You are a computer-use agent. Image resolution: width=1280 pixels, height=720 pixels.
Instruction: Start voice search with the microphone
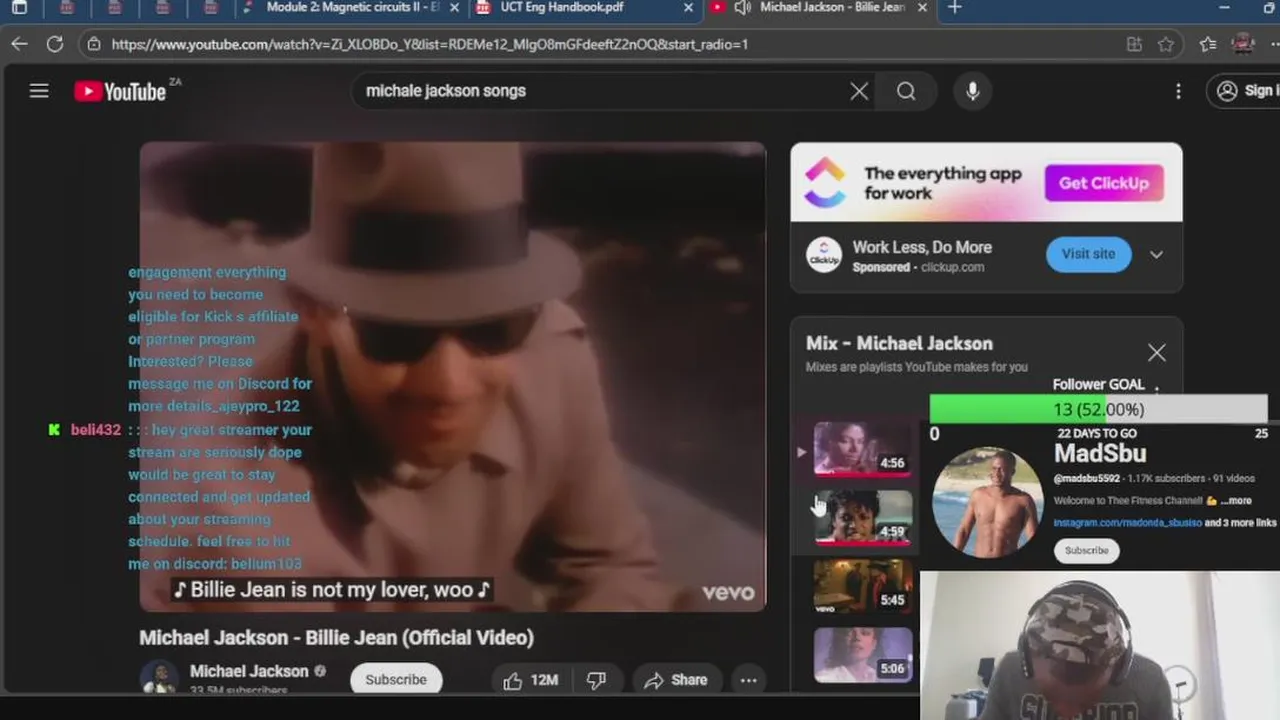tap(972, 91)
